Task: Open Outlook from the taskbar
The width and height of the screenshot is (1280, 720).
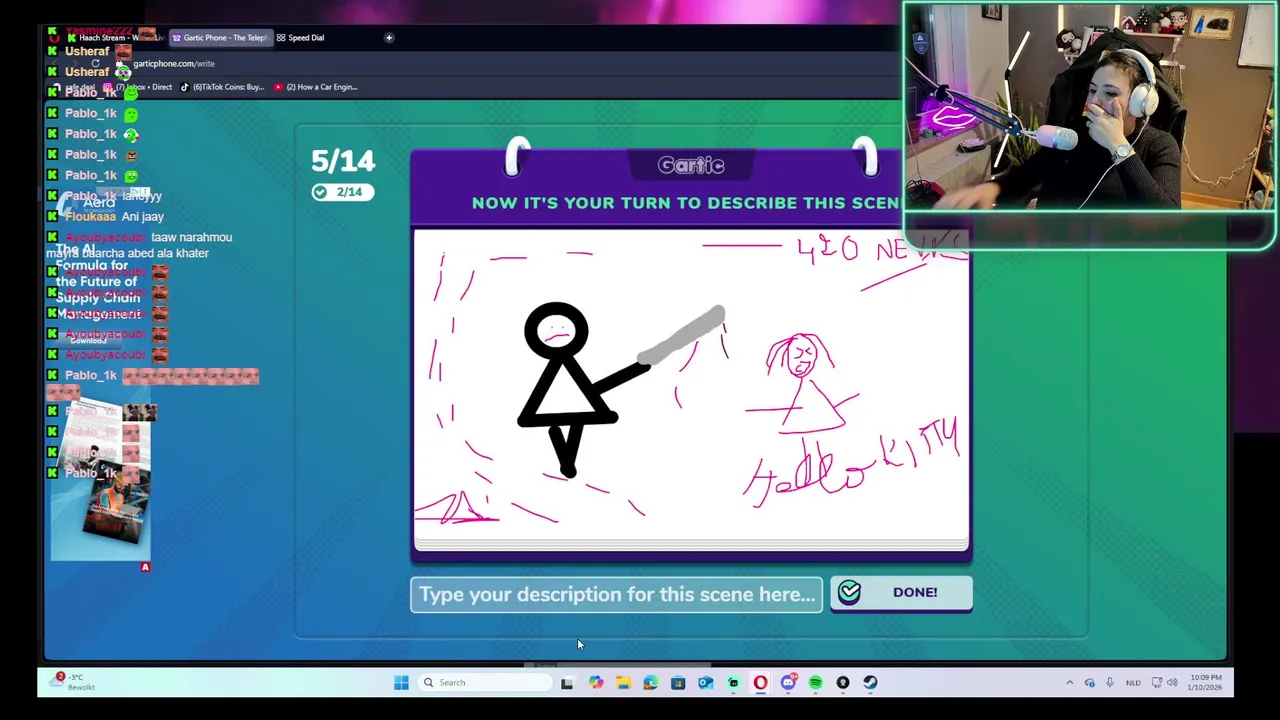Action: 705,683
